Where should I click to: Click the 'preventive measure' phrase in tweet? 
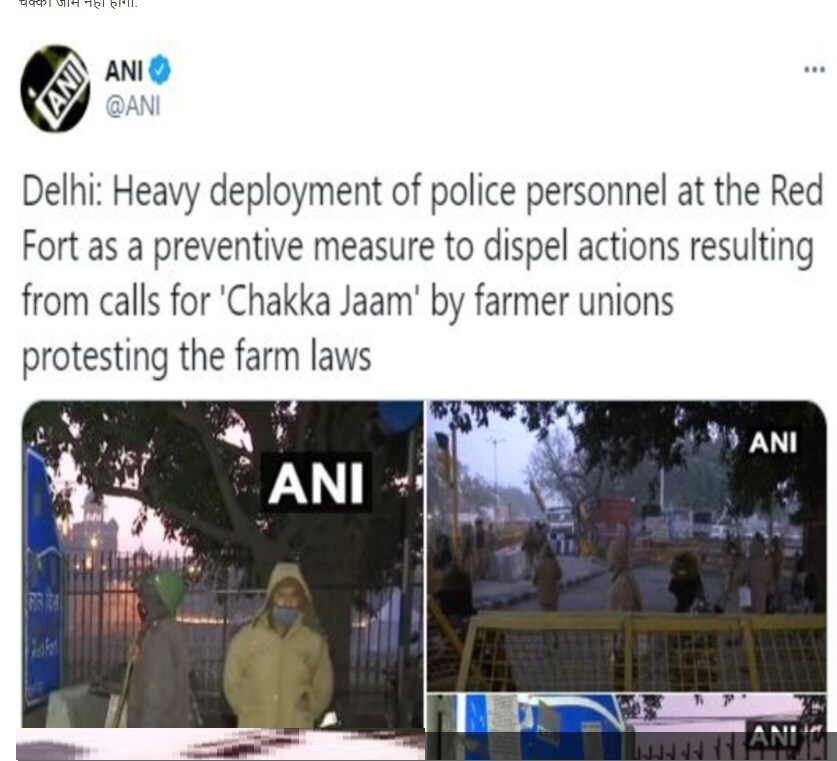click(294, 247)
